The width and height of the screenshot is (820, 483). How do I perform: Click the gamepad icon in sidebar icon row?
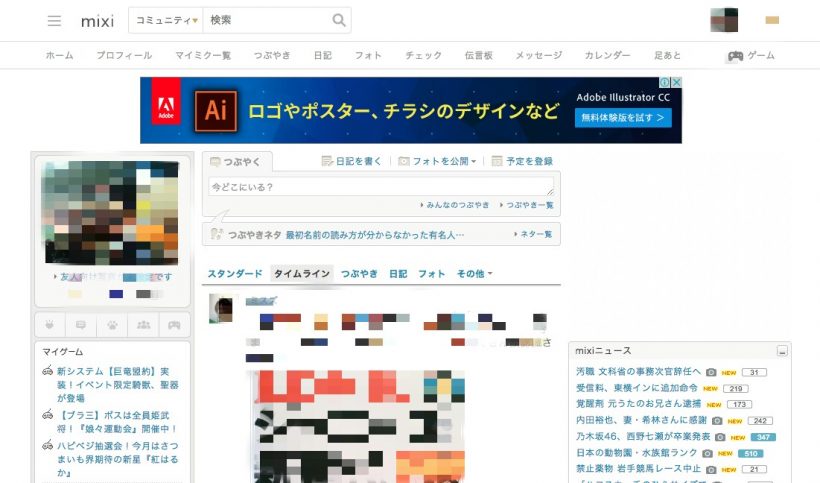[174, 325]
